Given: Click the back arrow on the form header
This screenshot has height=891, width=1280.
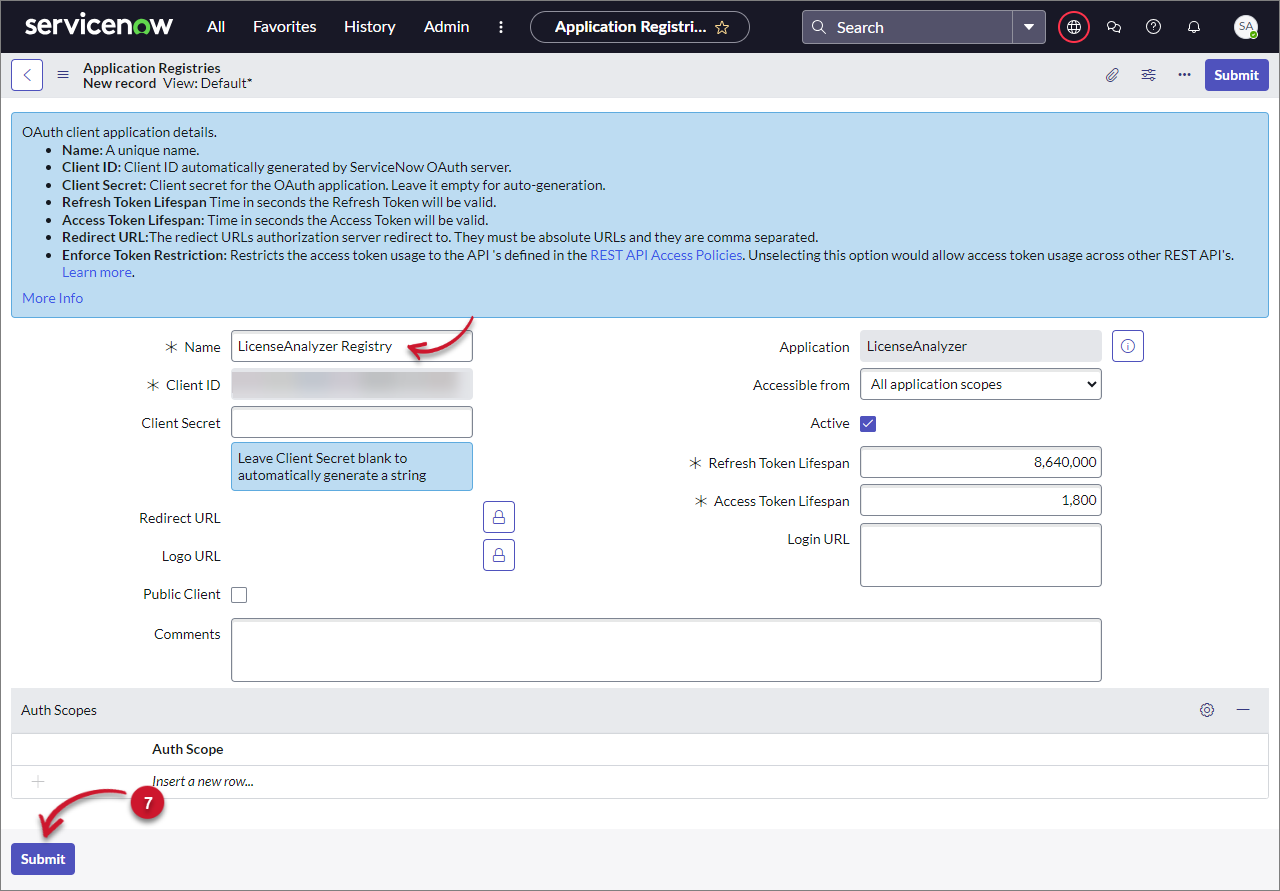Looking at the screenshot, I should coord(26,74).
